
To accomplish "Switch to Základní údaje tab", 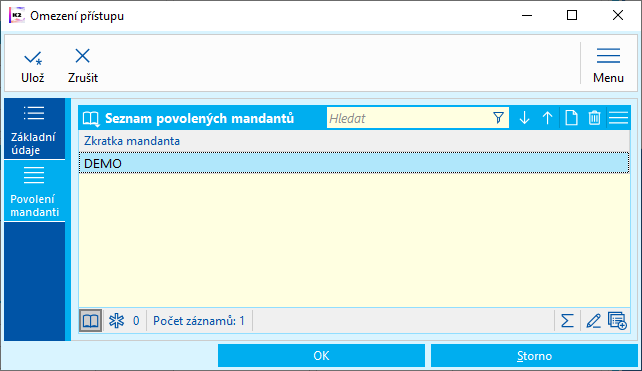I will 34,129.
